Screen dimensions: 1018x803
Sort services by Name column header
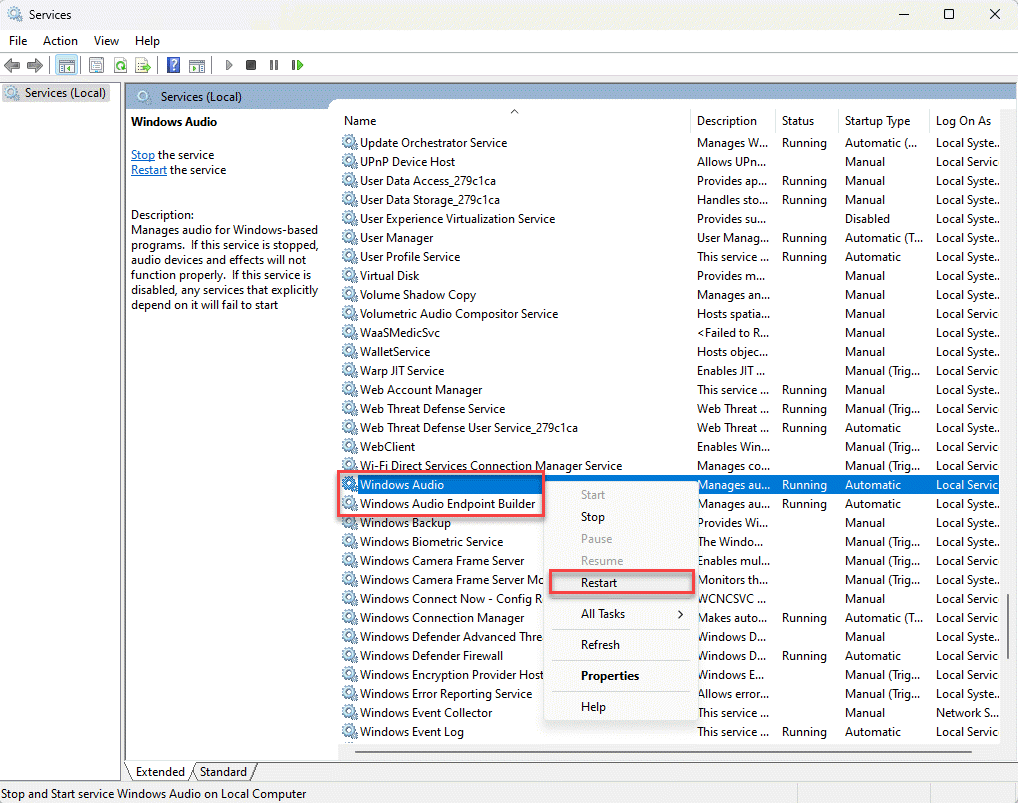(360, 121)
